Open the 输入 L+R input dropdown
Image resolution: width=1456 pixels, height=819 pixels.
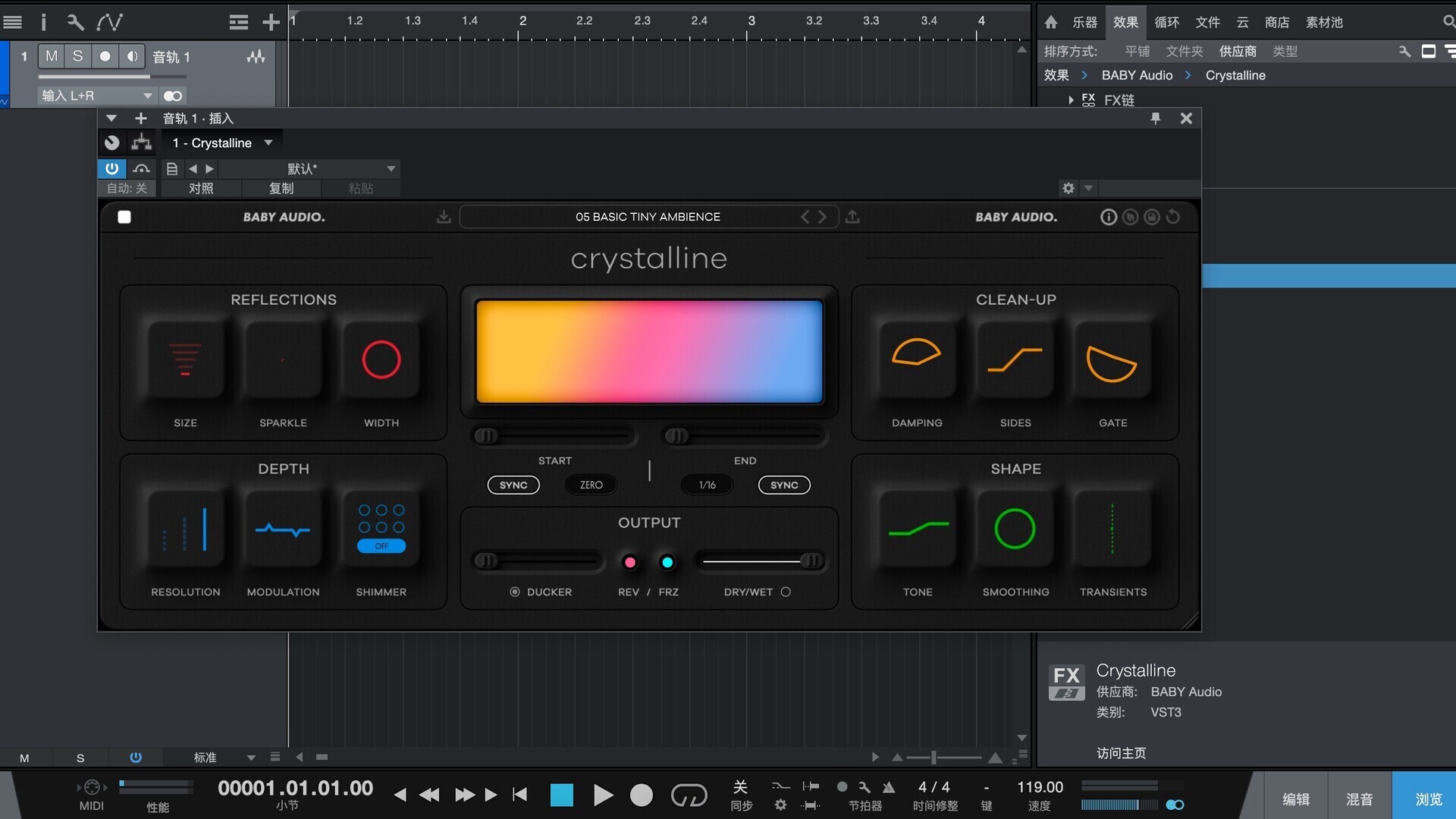click(96, 96)
